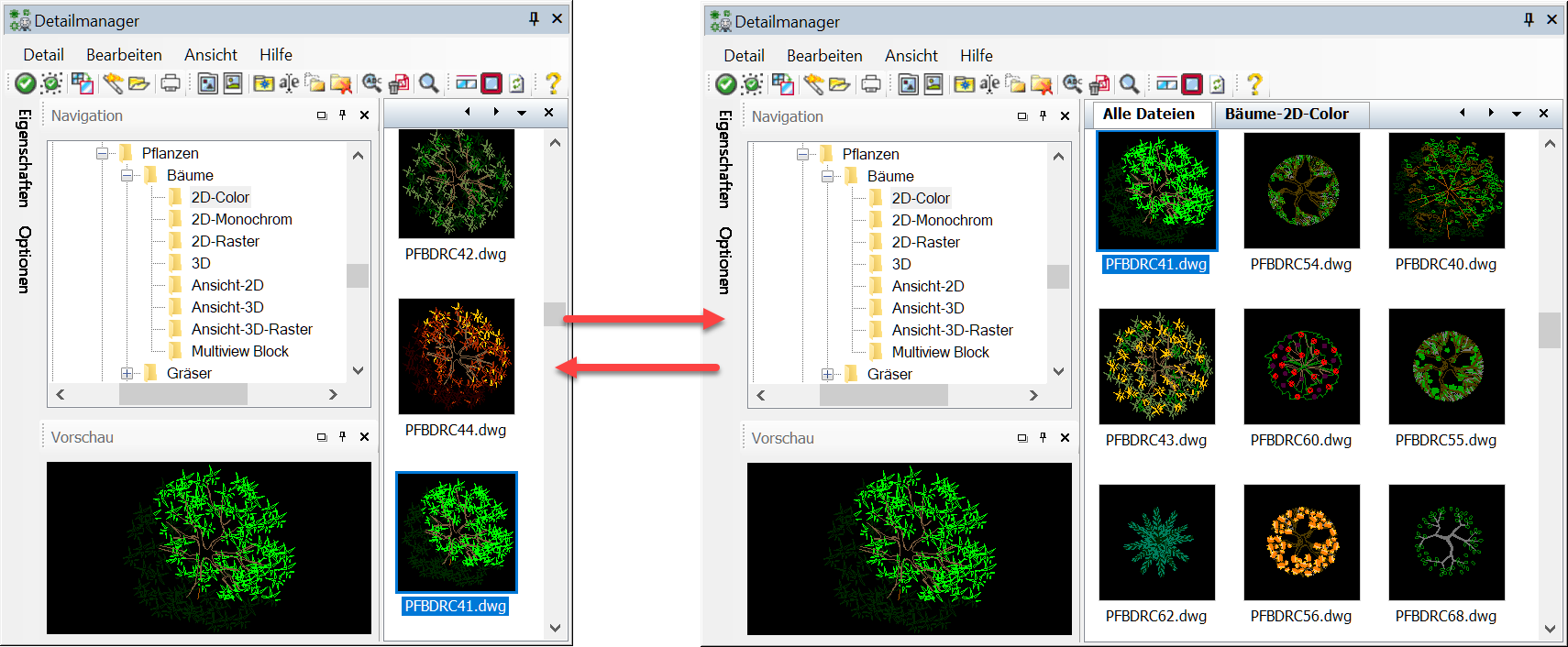Click the green checkmark icon in left window toolbar
This screenshot has height=647, width=1568.
click(26, 83)
